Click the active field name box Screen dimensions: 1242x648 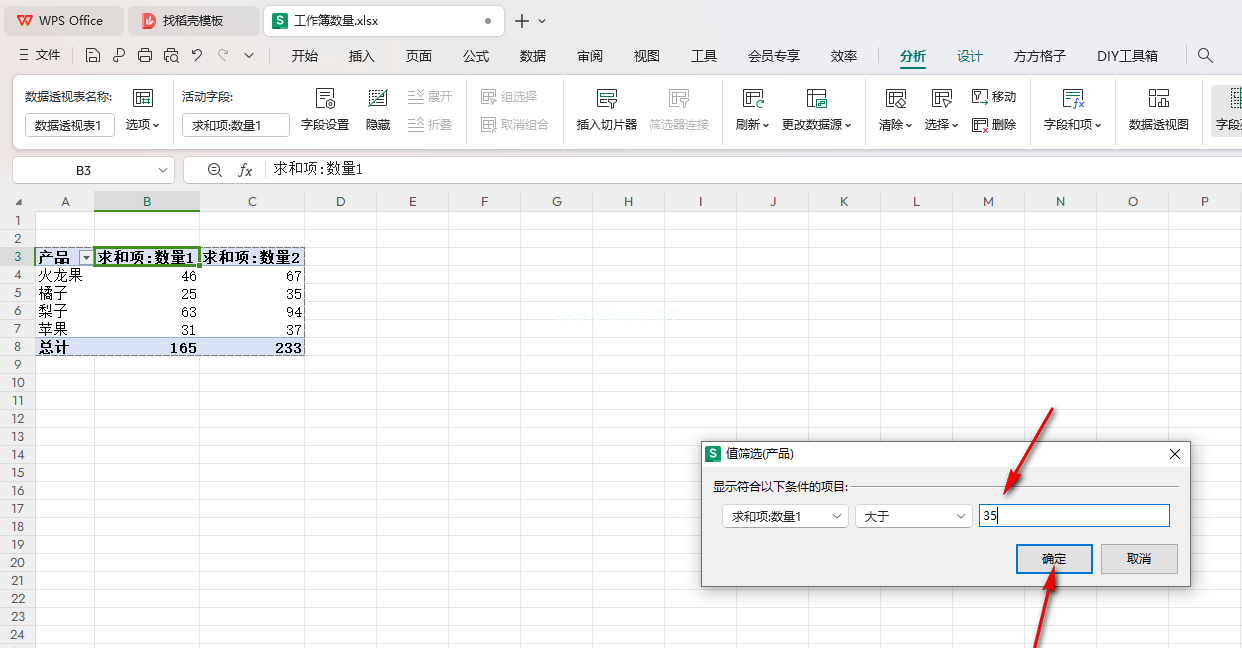(236, 125)
